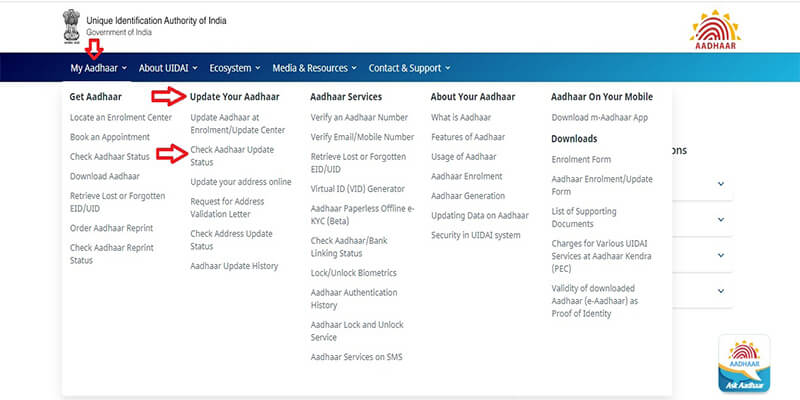This screenshot has width=800, height=400.
Task: Open Verify Email/Mobile Number
Action: (x=362, y=137)
